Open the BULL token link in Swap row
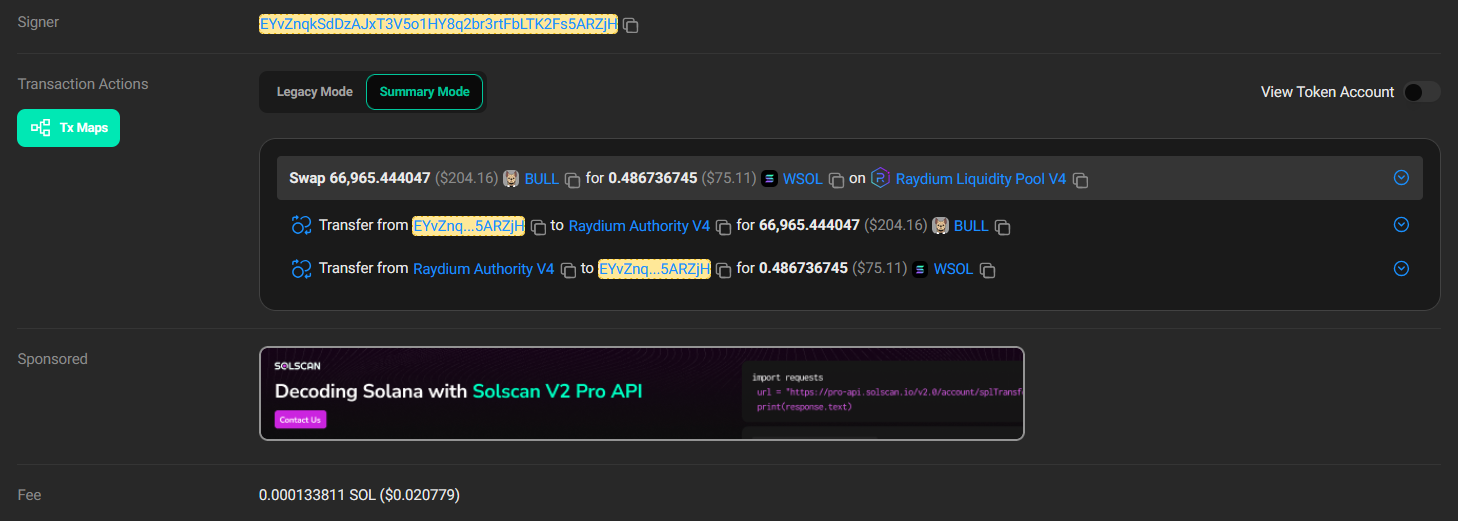The width and height of the screenshot is (1458, 521). pyautogui.click(x=542, y=179)
